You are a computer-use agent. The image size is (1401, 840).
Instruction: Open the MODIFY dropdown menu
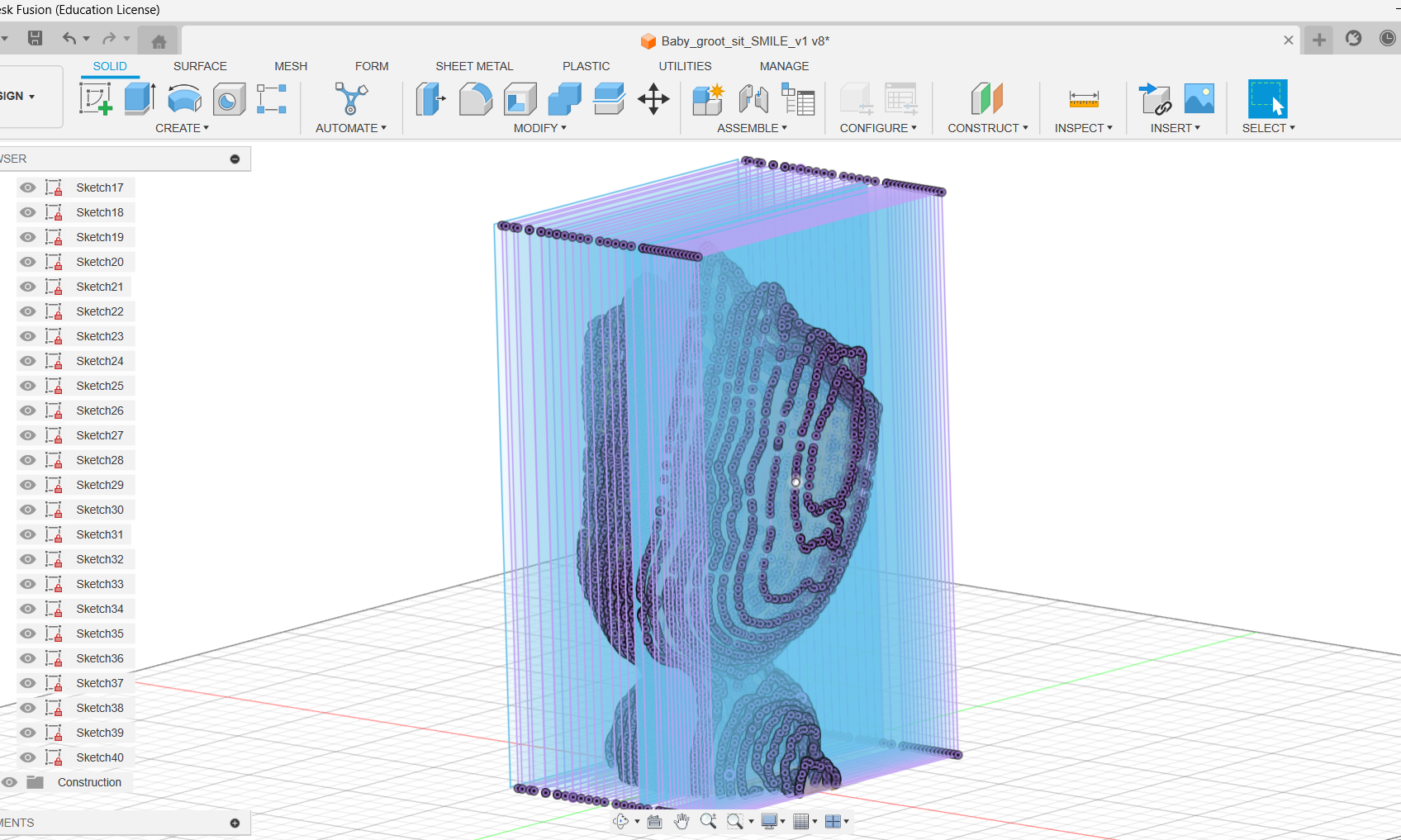click(x=540, y=128)
